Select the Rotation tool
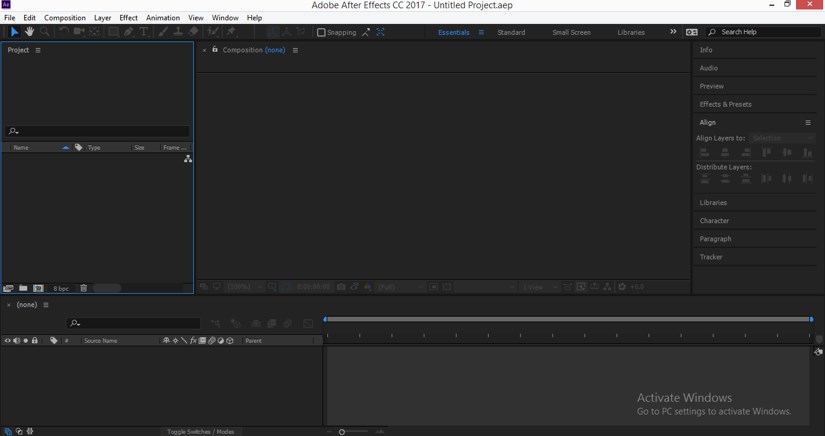 [64, 32]
